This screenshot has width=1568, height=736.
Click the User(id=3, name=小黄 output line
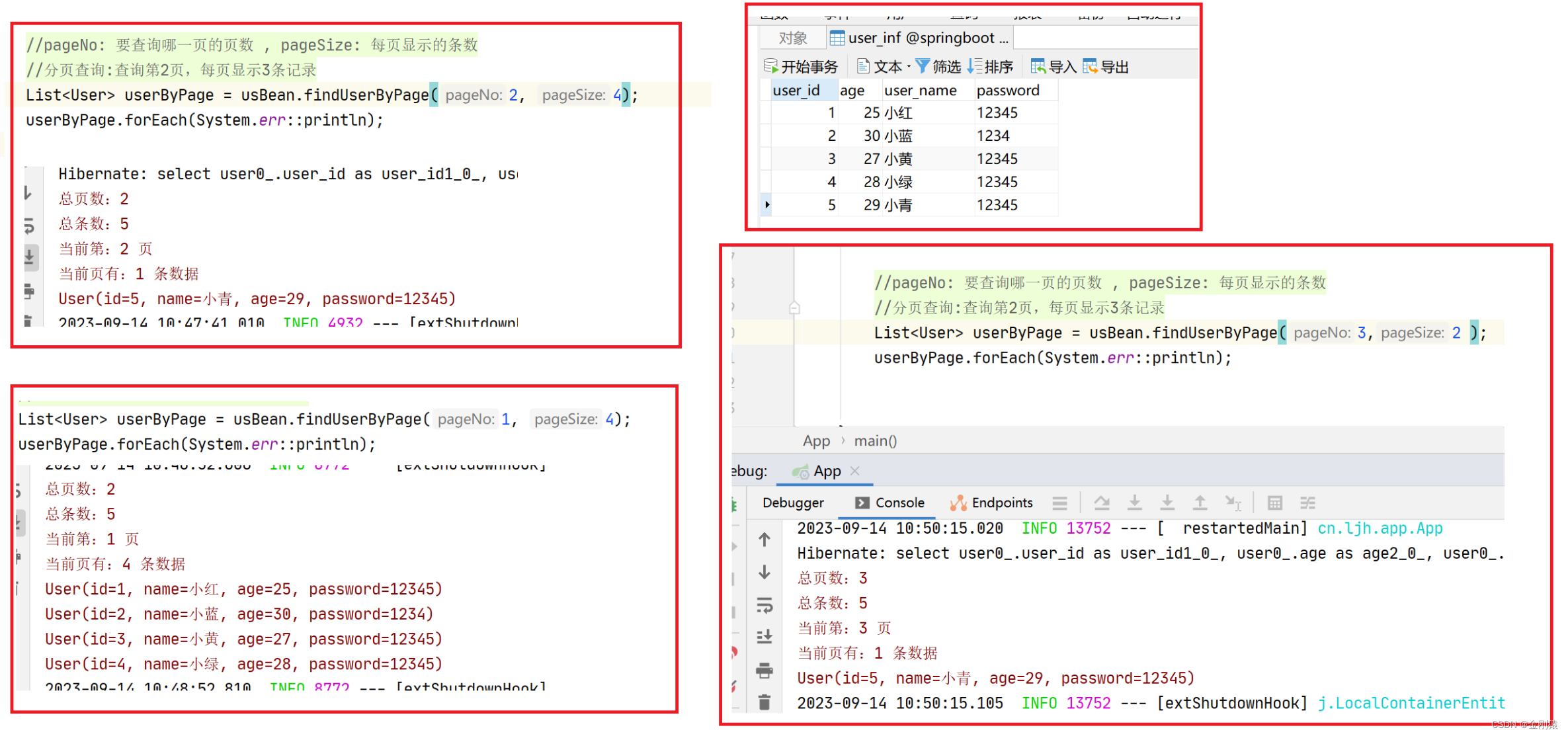click(x=243, y=639)
